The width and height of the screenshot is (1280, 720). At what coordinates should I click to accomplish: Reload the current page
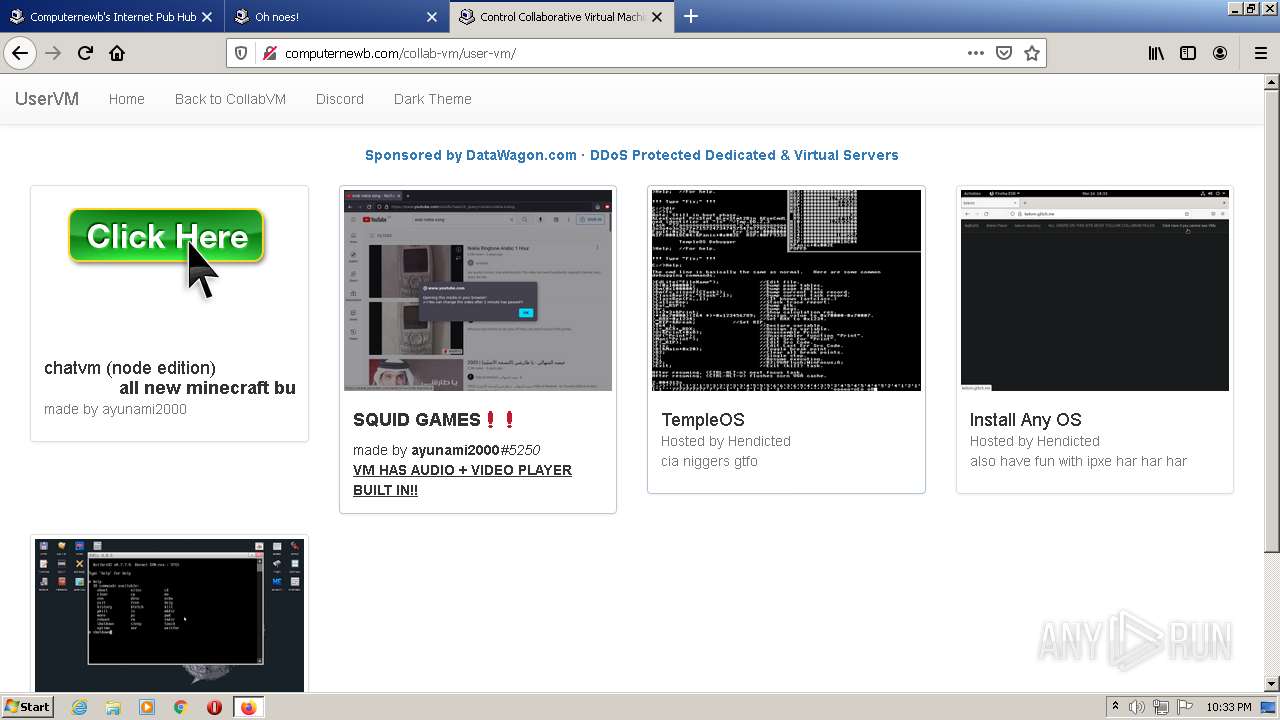85,53
